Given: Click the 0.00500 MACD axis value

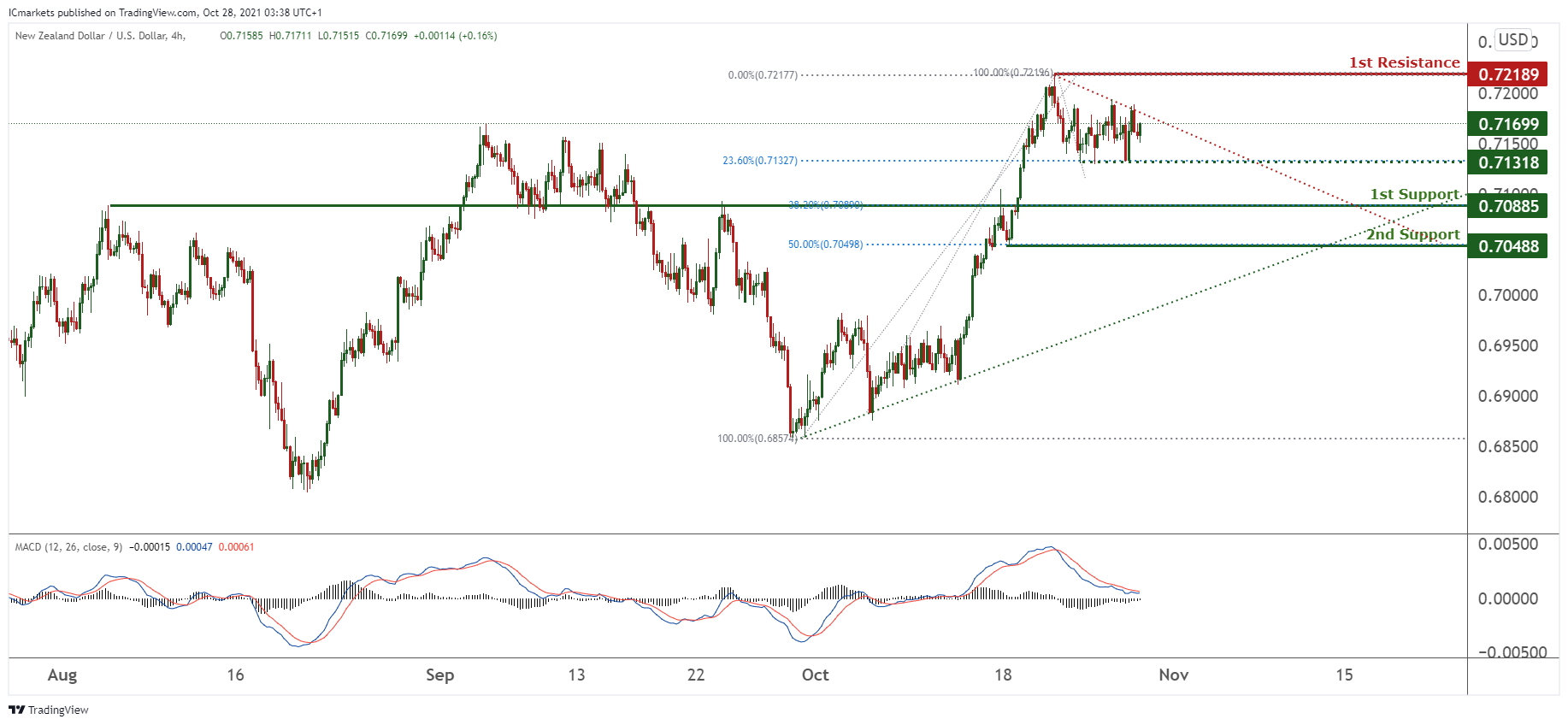Looking at the screenshot, I should coord(1508,545).
